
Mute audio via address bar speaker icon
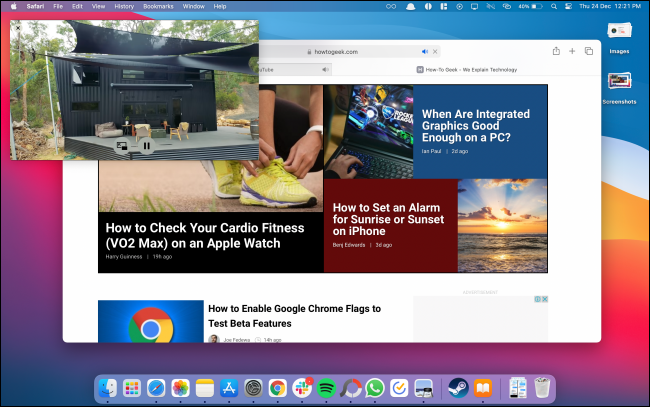pyautogui.click(x=424, y=52)
